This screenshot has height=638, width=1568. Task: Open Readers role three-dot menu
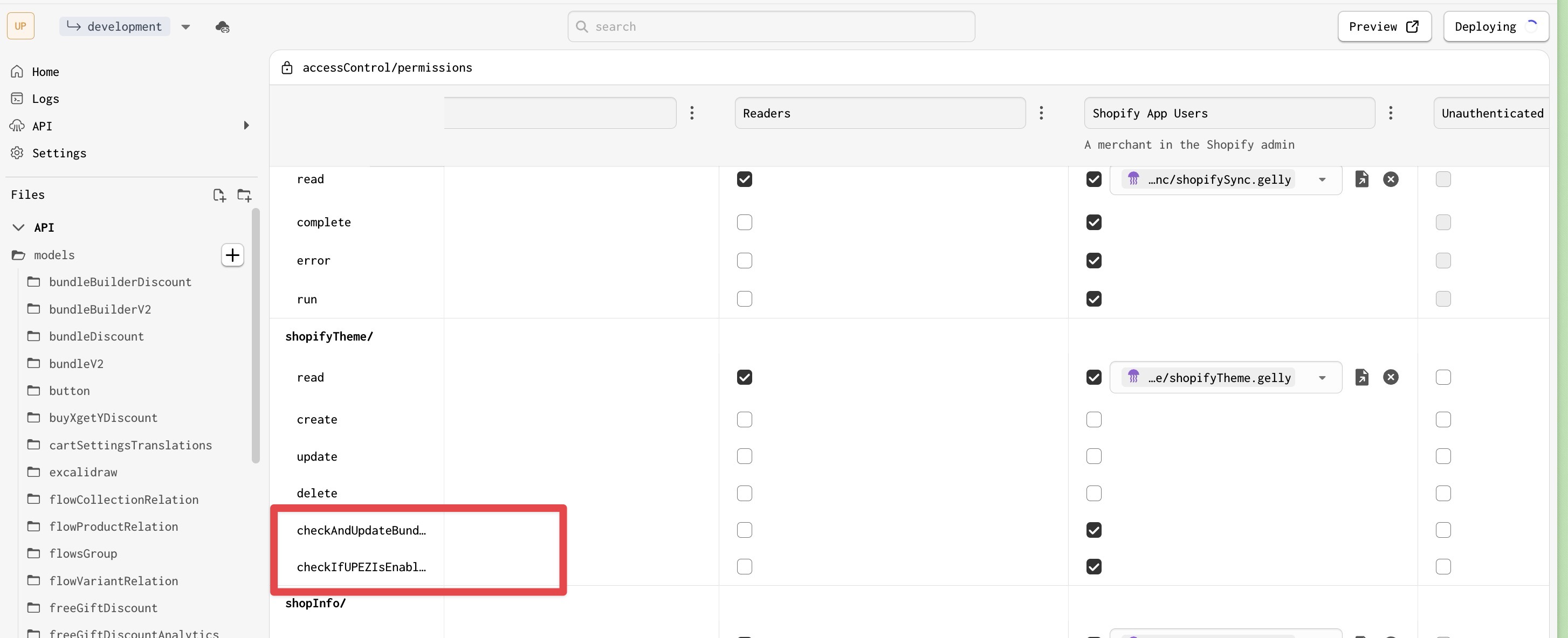[1041, 113]
